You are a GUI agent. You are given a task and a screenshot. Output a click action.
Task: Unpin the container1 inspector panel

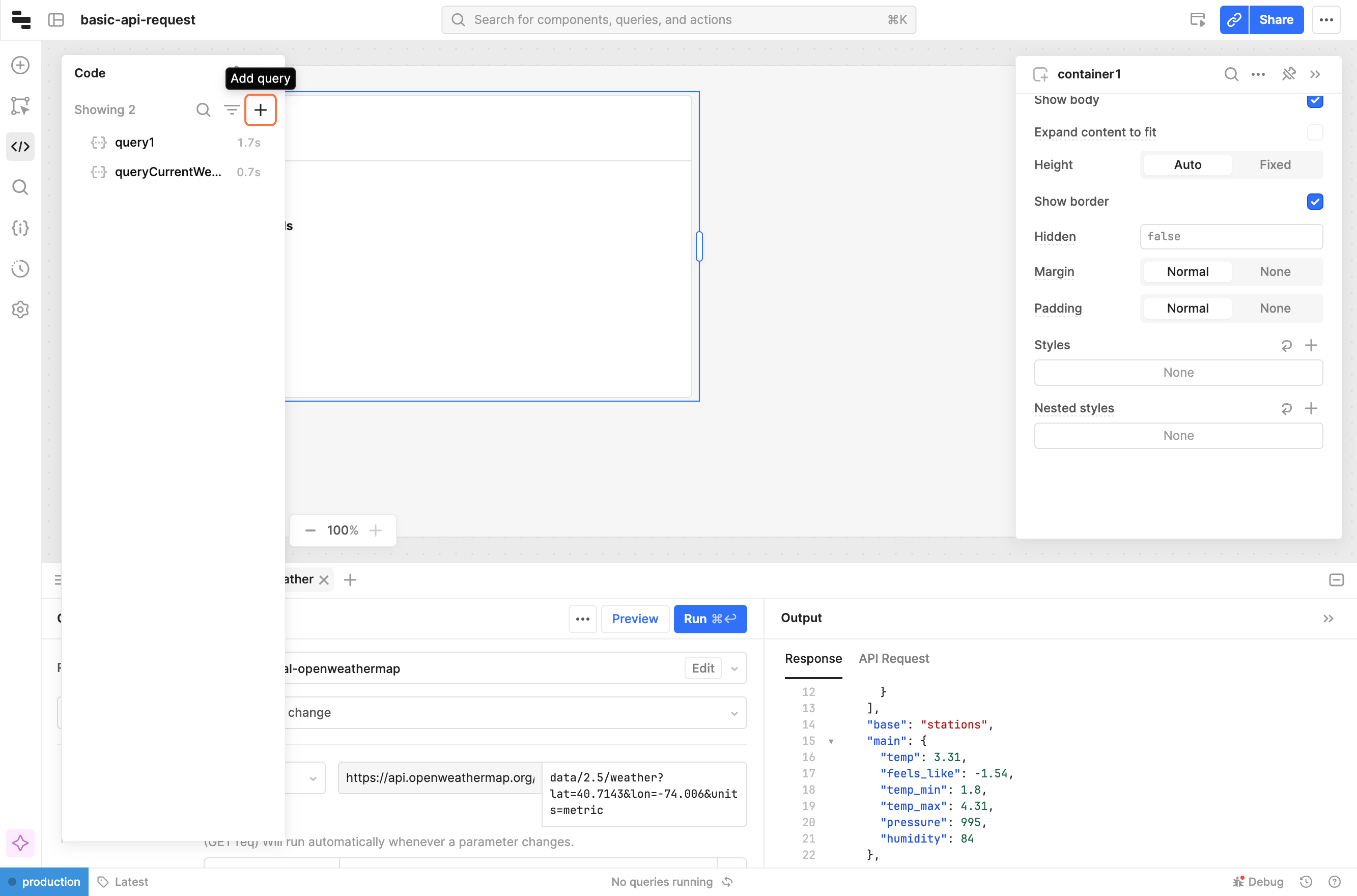click(x=1288, y=74)
